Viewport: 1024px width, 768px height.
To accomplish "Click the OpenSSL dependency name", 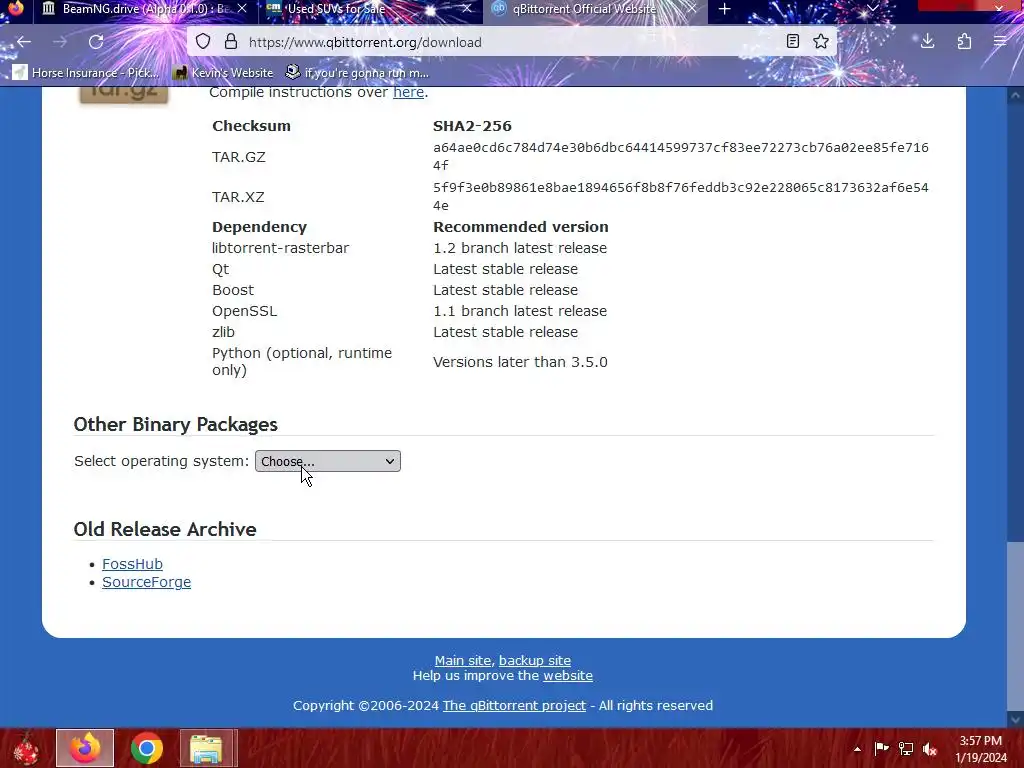I will [x=244, y=311].
